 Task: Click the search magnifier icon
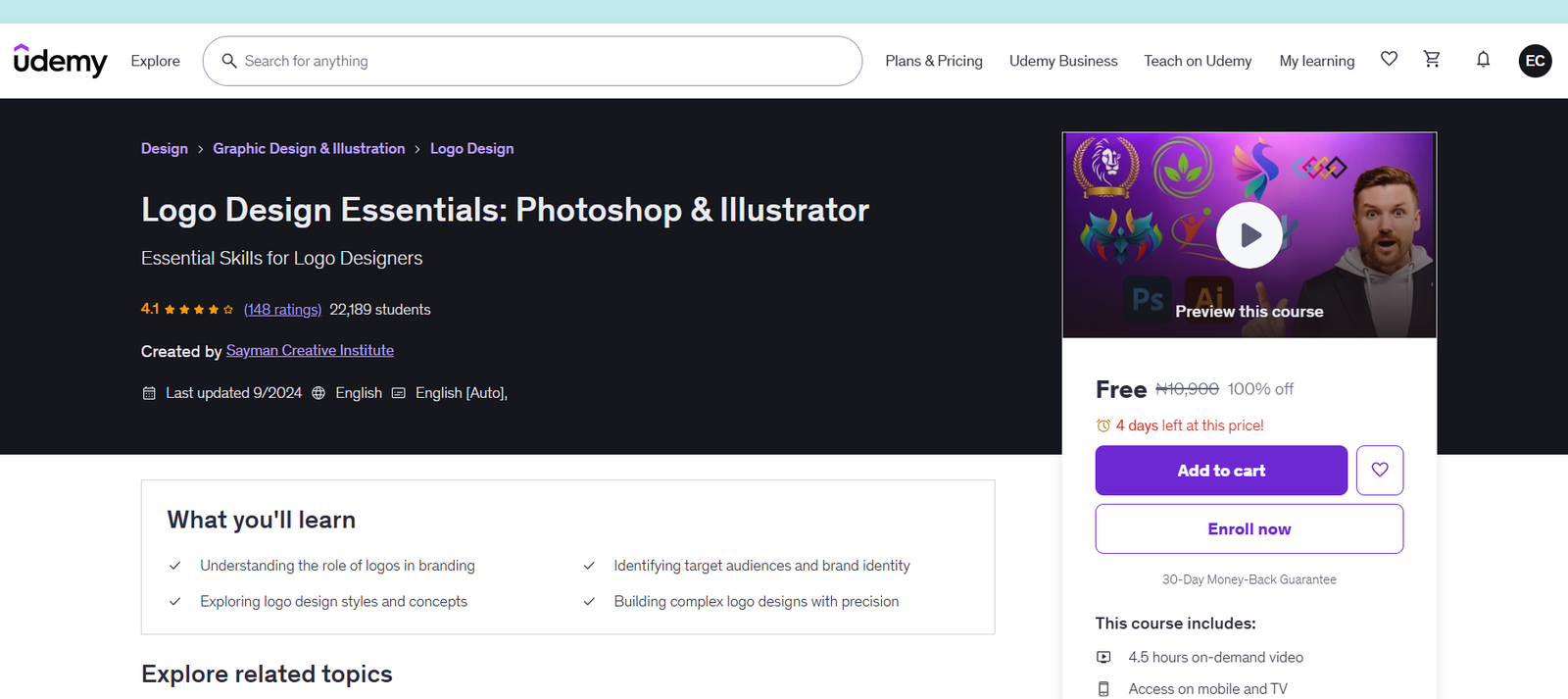[x=229, y=61]
